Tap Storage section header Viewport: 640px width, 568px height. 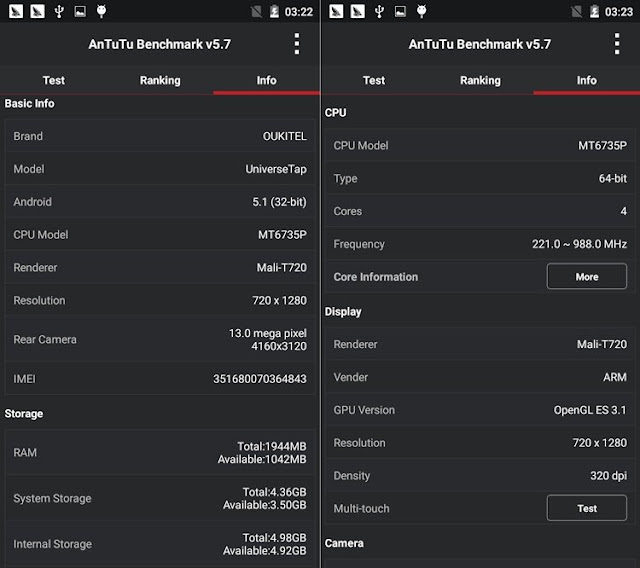point(24,414)
